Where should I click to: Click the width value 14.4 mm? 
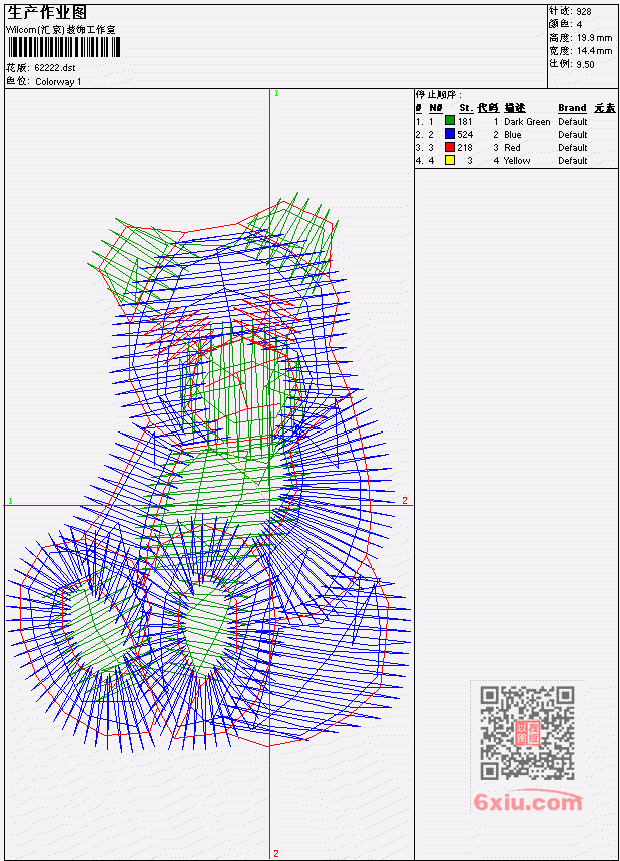pyautogui.click(x=594, y=51)
